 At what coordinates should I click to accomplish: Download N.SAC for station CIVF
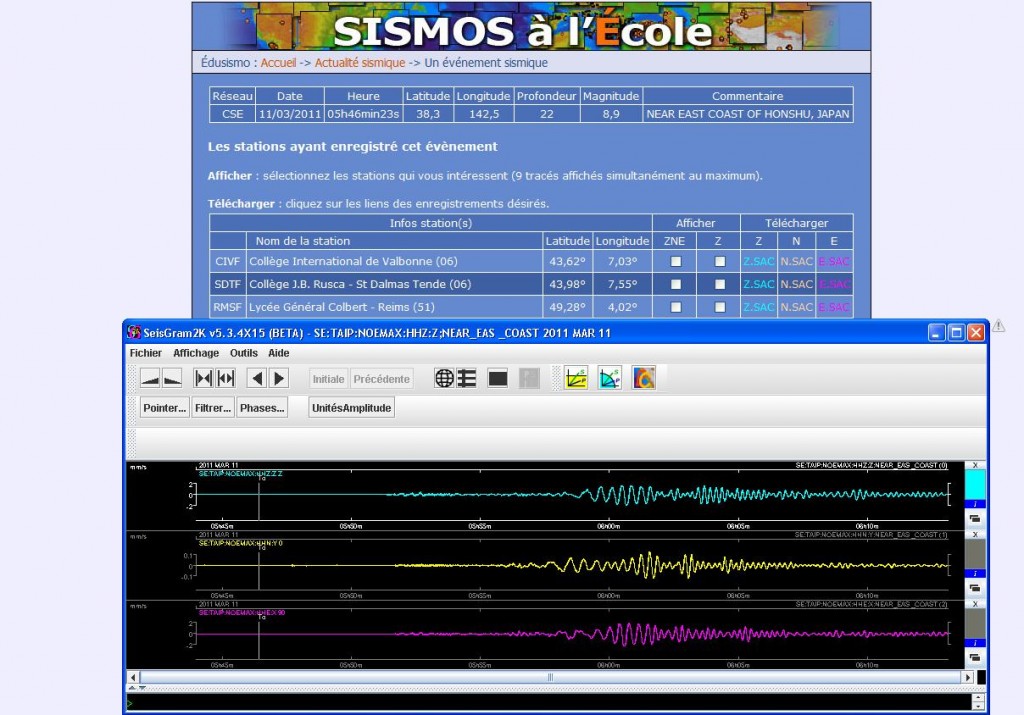(796, 262)
